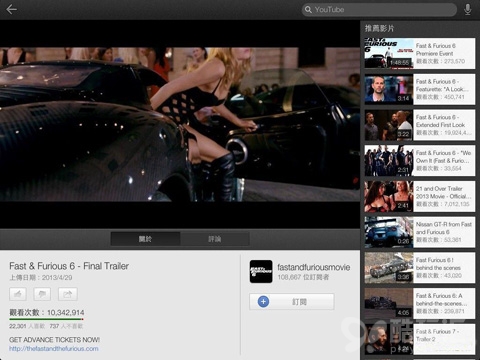480x360 pixels.
Task: Select title Fast & Furious 6 Premiere Event
Action: (x=436, y=49)
